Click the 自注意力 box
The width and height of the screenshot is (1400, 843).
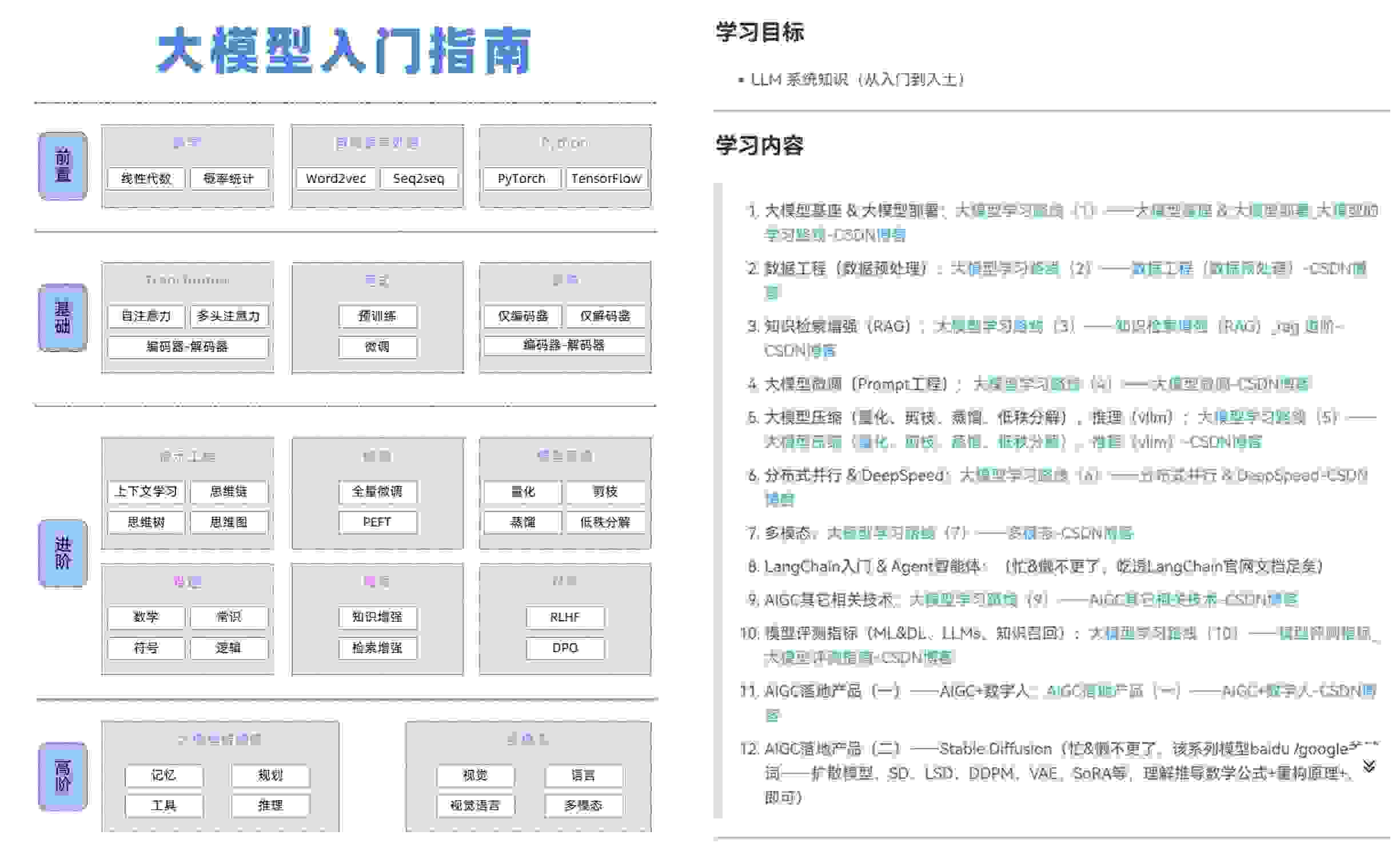point(146,316)
